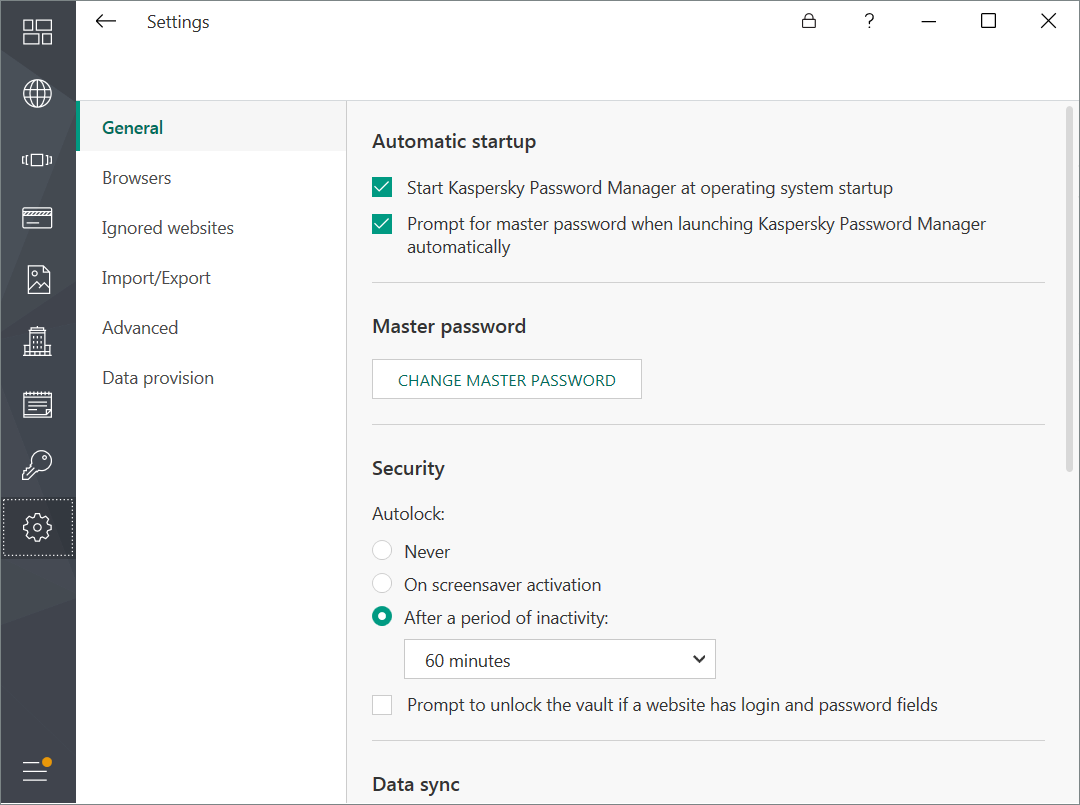The height and width of the screenshot is (805, 1080).
Task: Open the Import/Export settings section
Action: [156, 278]
